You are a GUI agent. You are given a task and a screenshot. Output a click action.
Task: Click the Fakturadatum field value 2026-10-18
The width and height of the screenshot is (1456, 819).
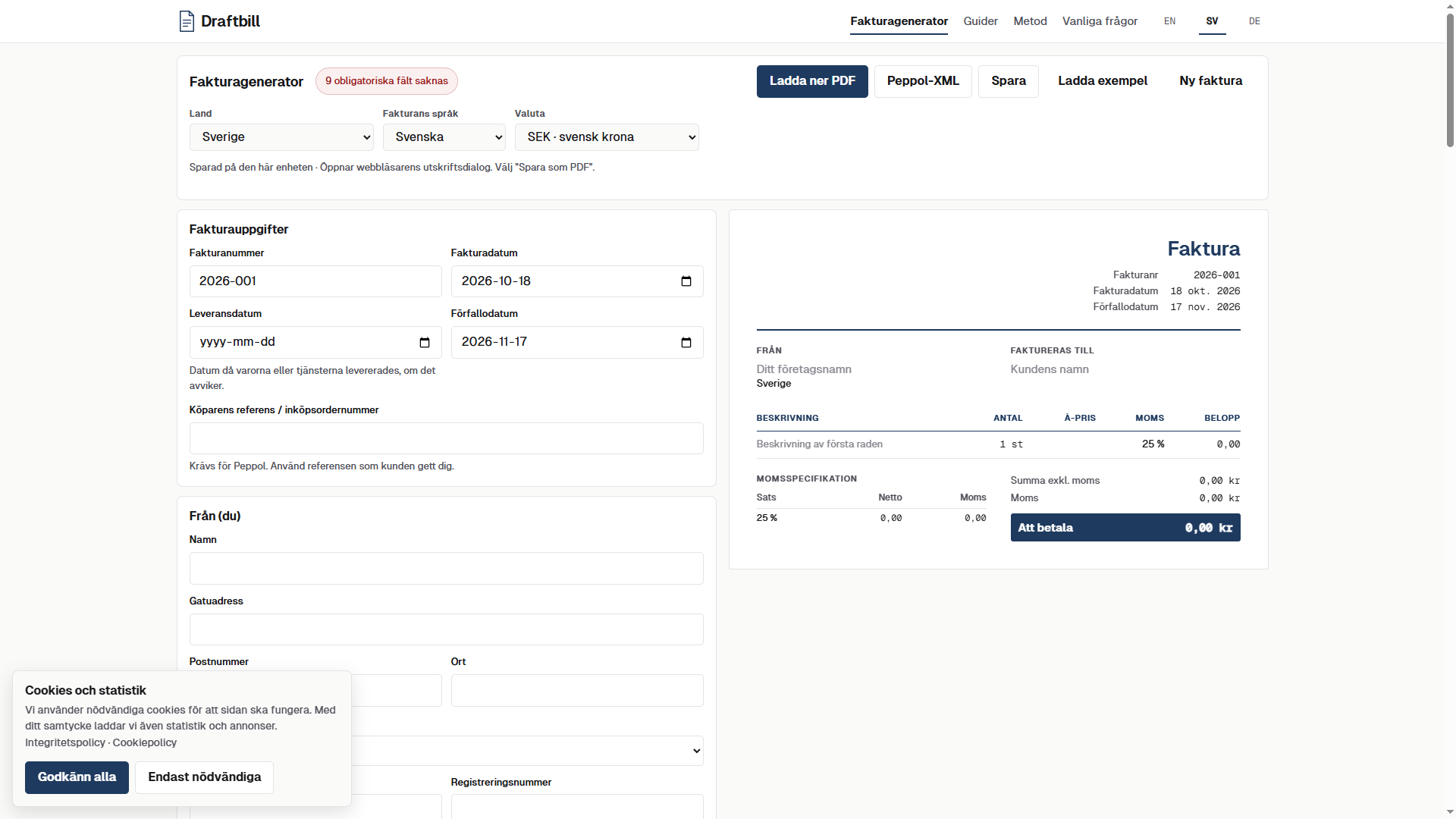tap(496, 281)
